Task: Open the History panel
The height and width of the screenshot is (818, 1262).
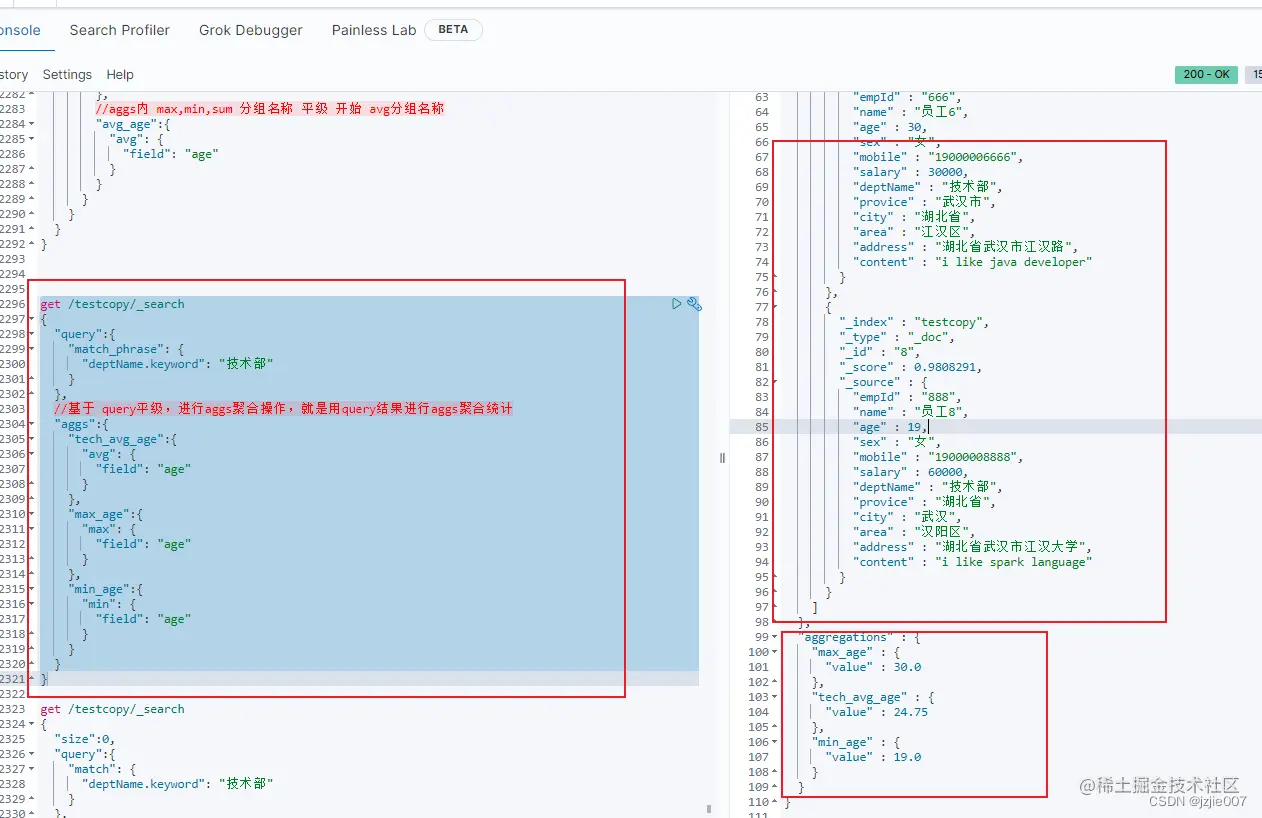Action: pos(12,74)
